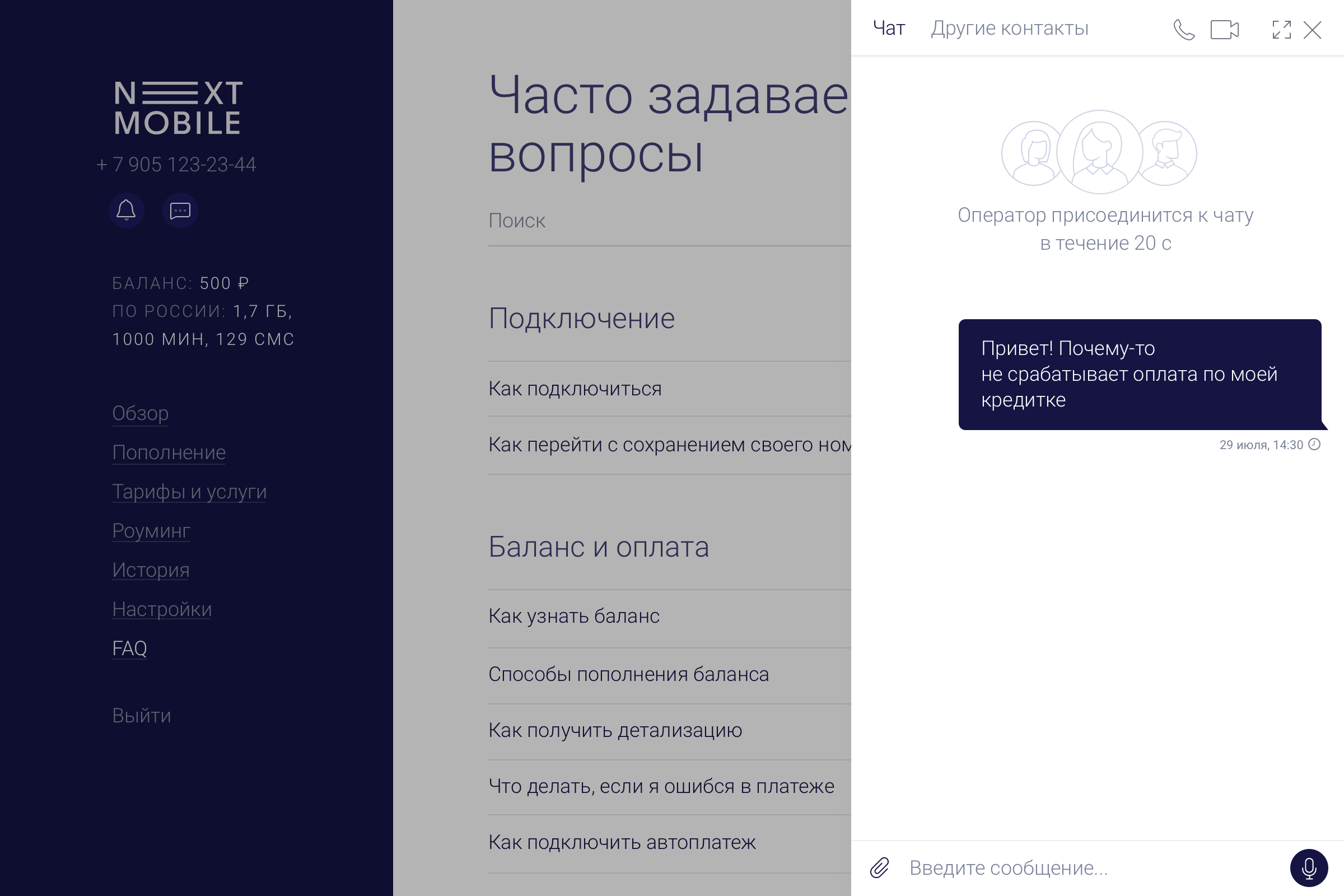Go to Пополнение page
This screenshot has height=896, width=1344.
coord(169,452)
